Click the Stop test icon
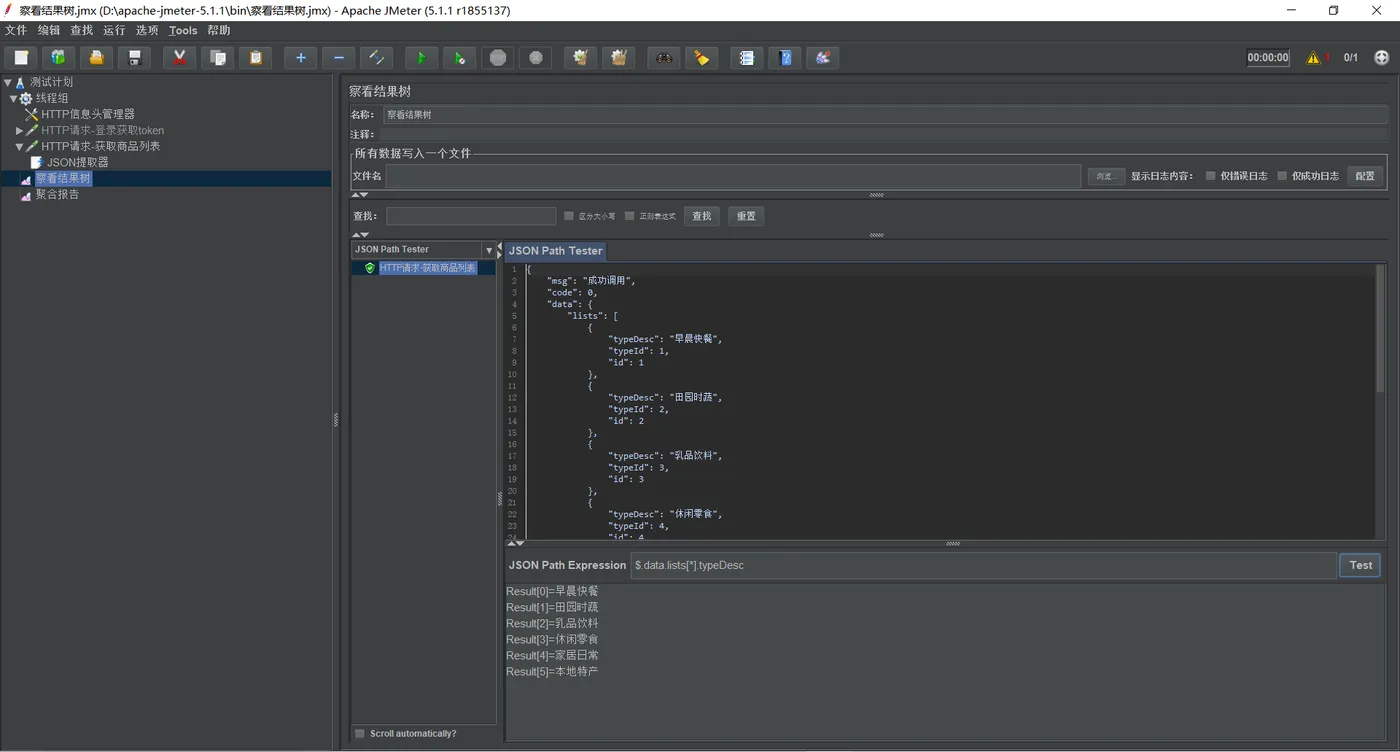 click(x=497, y=58)
